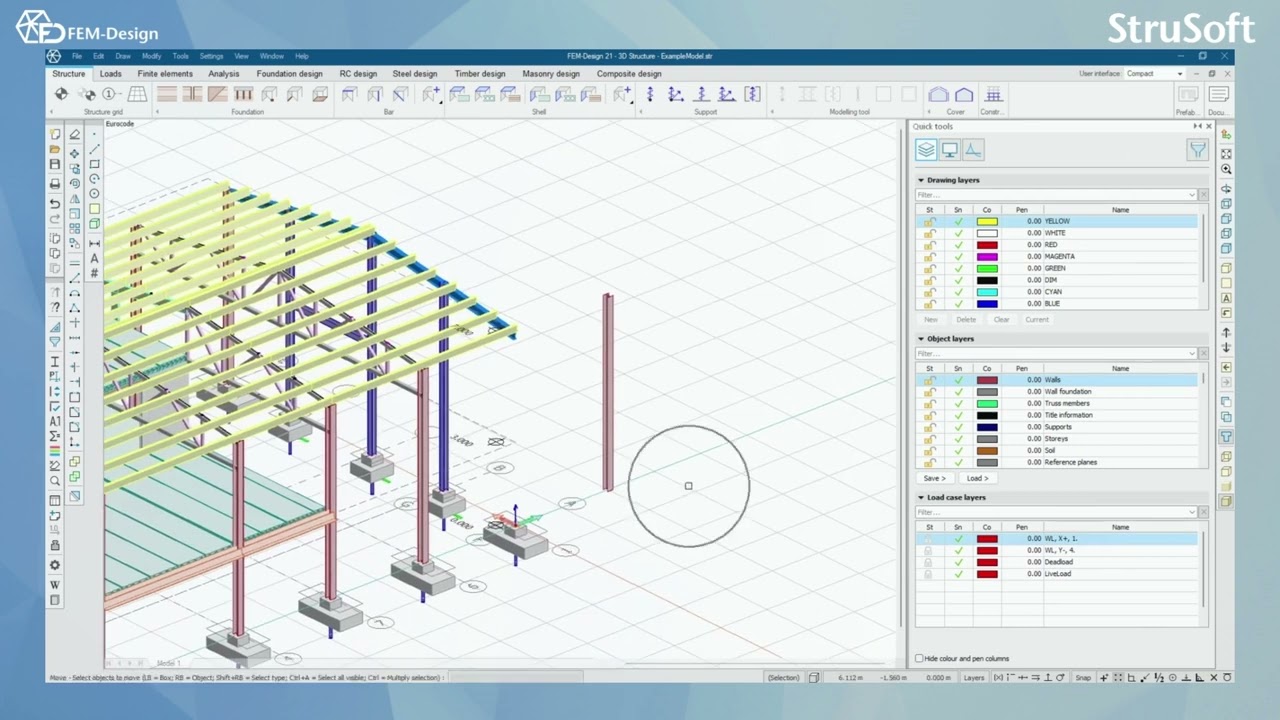Toggle snap checkmark of Walls object layer
This screenshot has height=720, width=1280.
tap(958, 380)
